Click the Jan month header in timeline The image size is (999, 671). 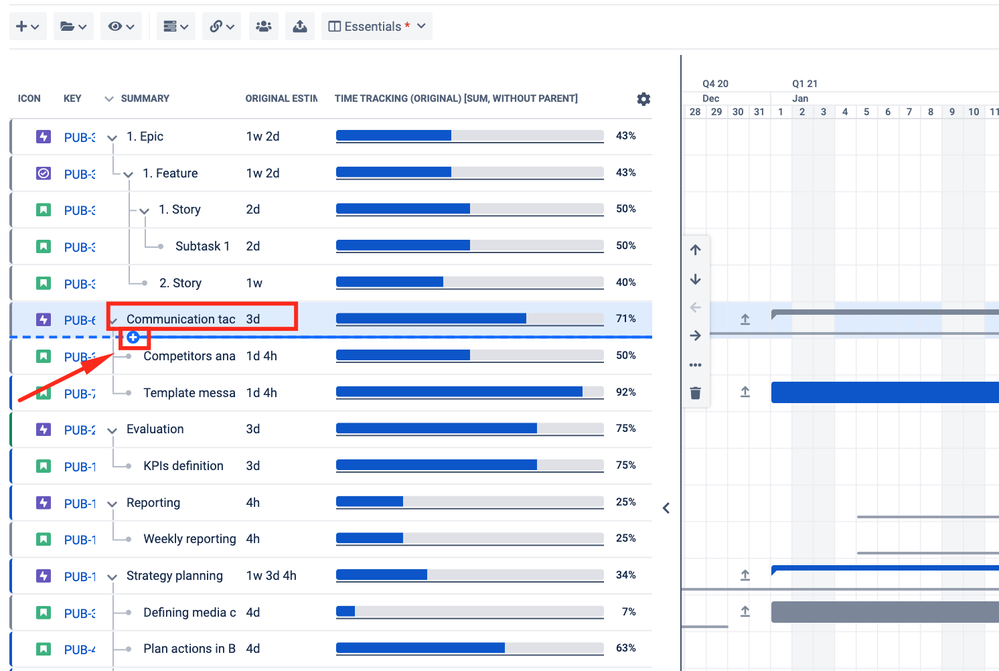(800, 99)
